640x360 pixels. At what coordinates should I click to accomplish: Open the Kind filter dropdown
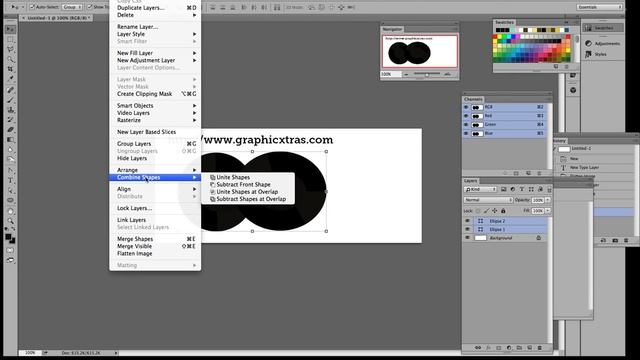[x=480, y=189]
